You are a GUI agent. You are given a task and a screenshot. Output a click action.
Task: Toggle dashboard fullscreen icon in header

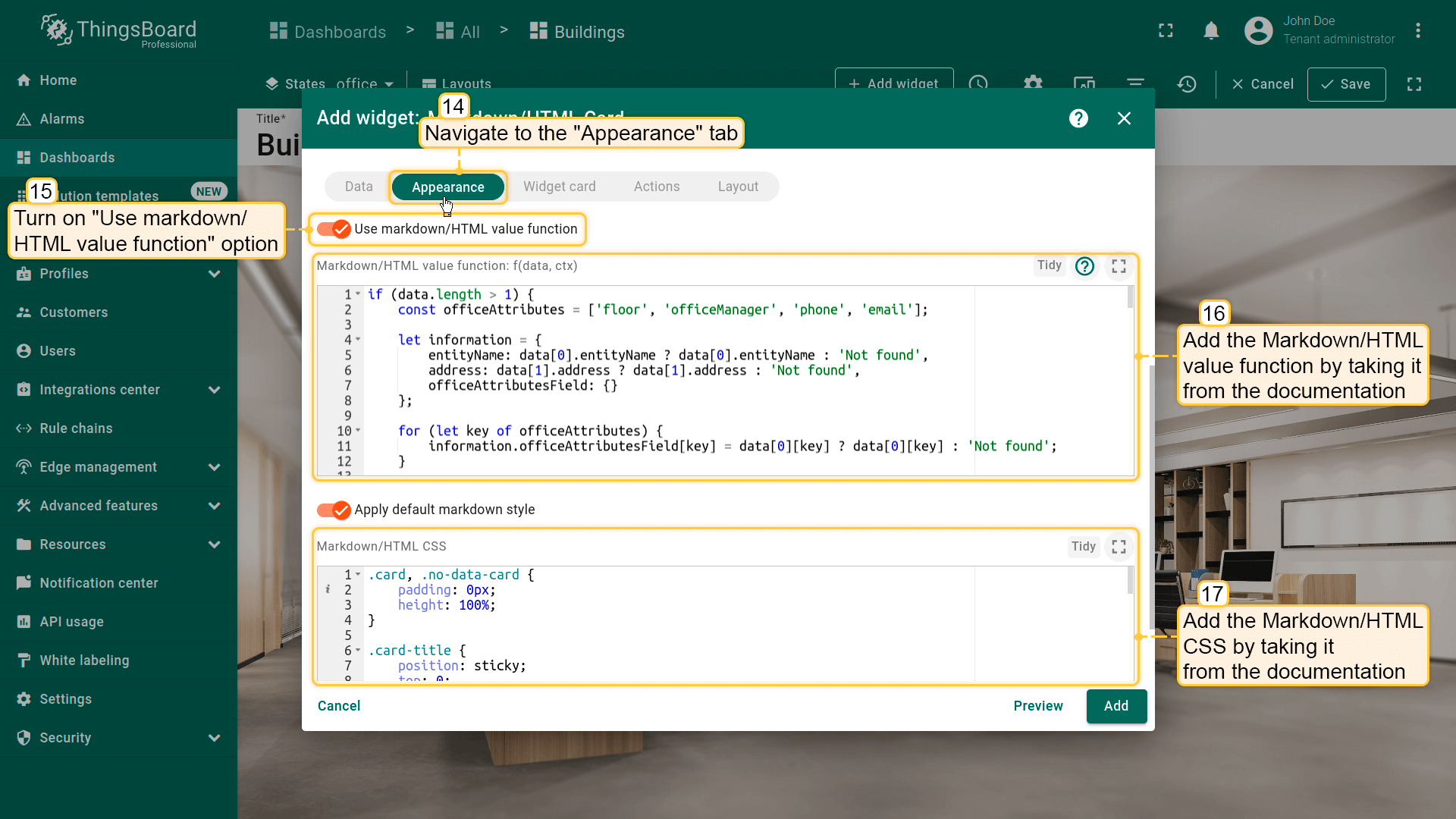(1166, 31)
